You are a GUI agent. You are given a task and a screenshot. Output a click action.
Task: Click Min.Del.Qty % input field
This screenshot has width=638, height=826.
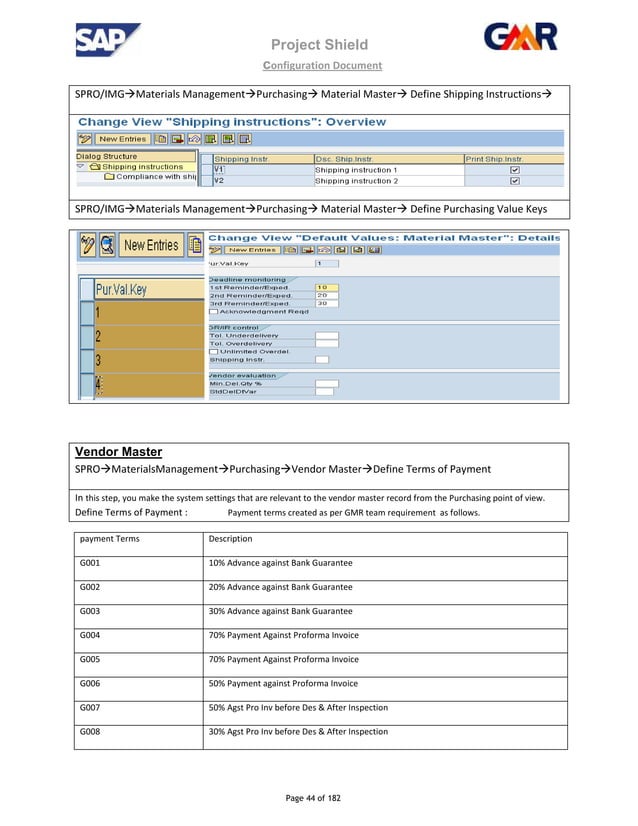pos(327,384)
